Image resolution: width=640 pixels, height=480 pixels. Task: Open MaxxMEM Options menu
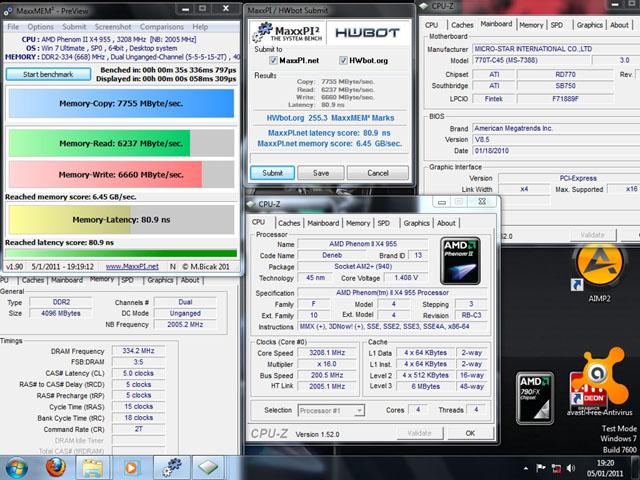(x=40, y=27)
